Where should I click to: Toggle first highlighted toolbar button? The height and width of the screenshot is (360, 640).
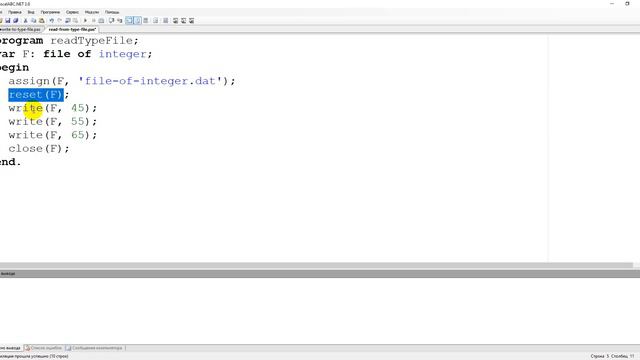click(129, 20)
